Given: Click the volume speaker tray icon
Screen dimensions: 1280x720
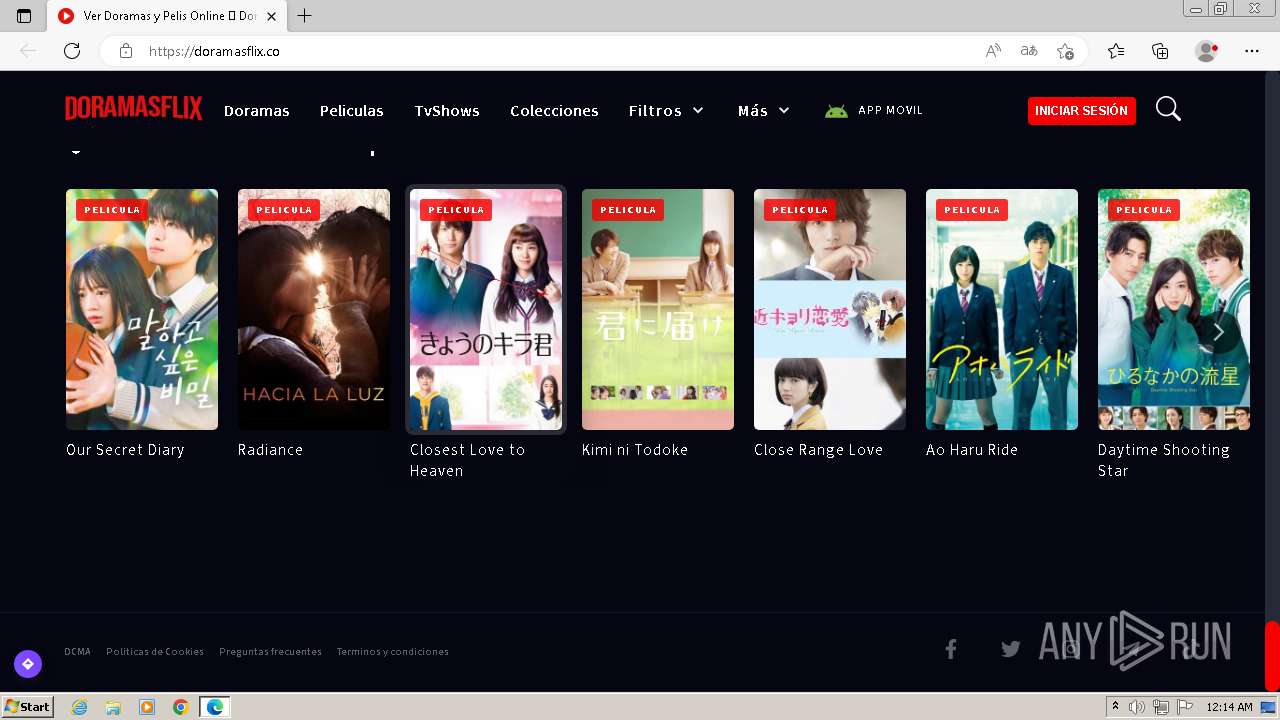Looking at the screenshot, I should [x=1137, y=707].
